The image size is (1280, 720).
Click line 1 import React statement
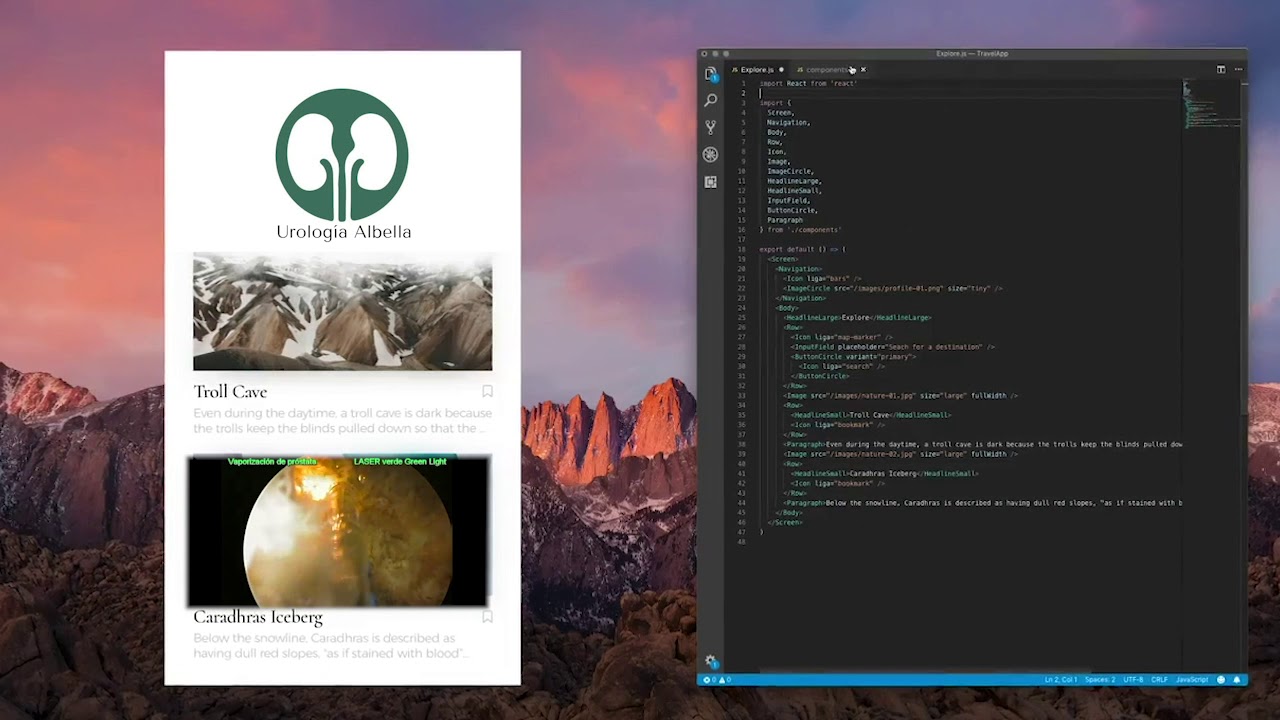pos(808,84)
